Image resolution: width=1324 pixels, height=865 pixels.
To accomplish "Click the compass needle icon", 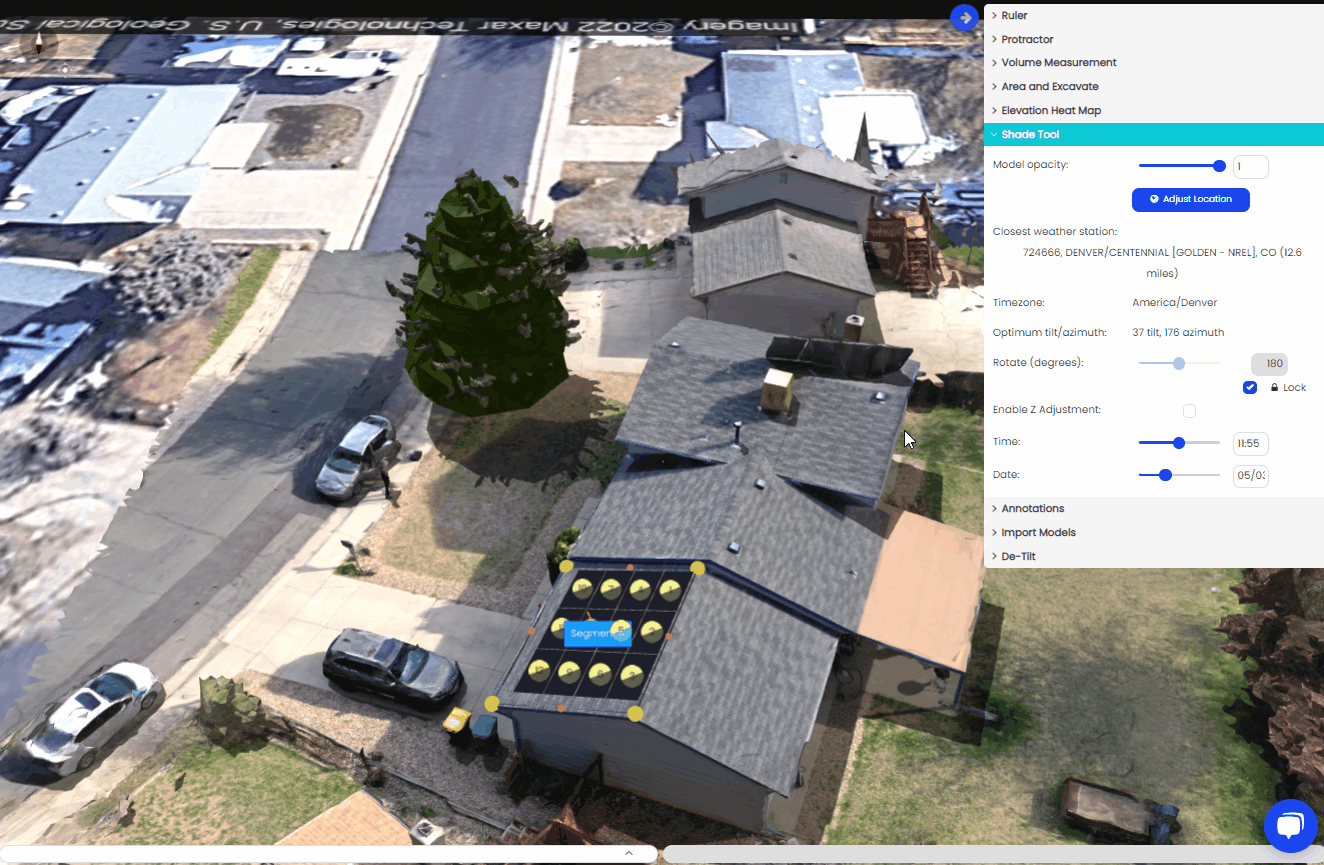I will 39,42.
